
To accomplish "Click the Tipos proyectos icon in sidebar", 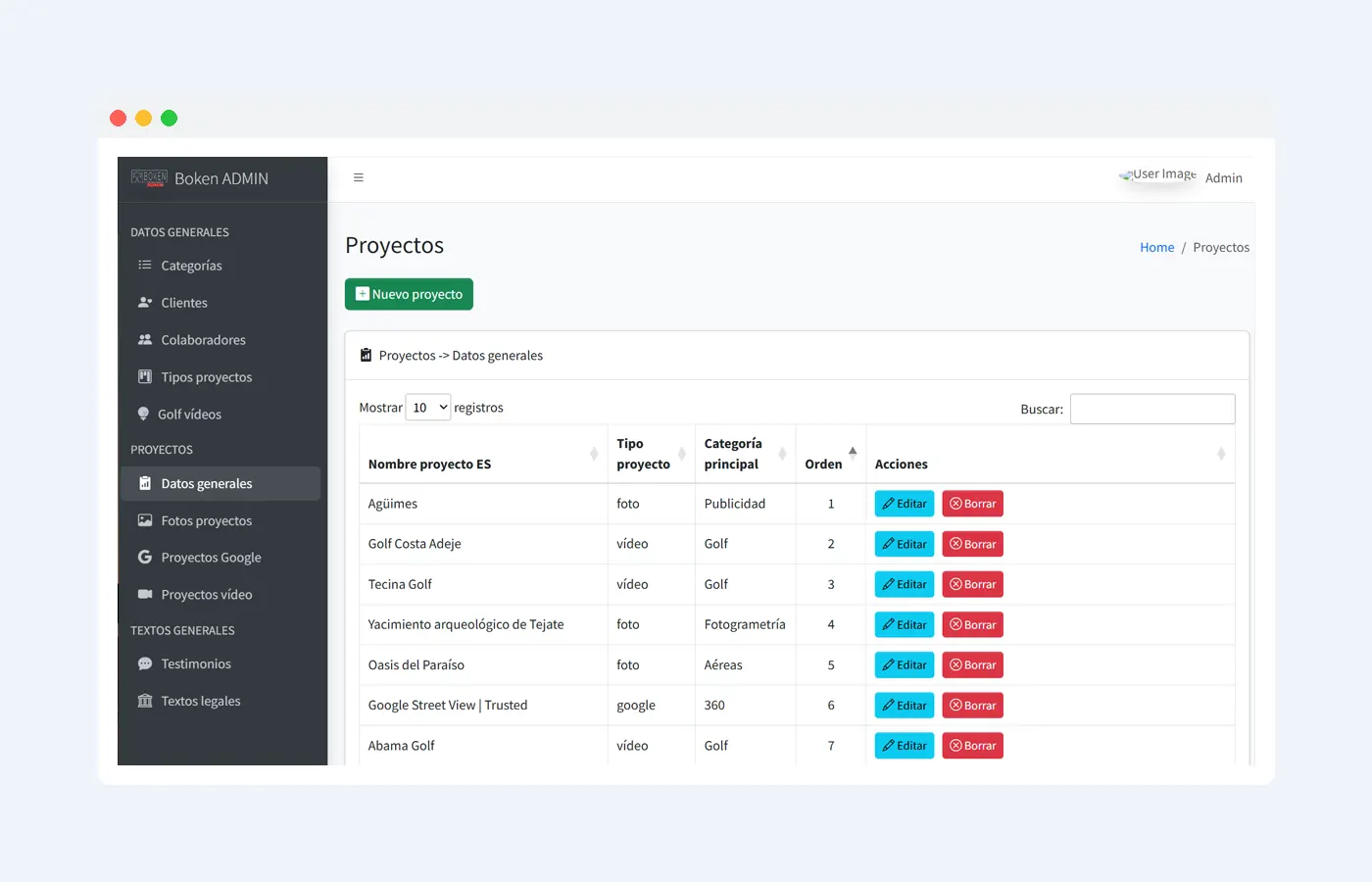I will [145, 377].
